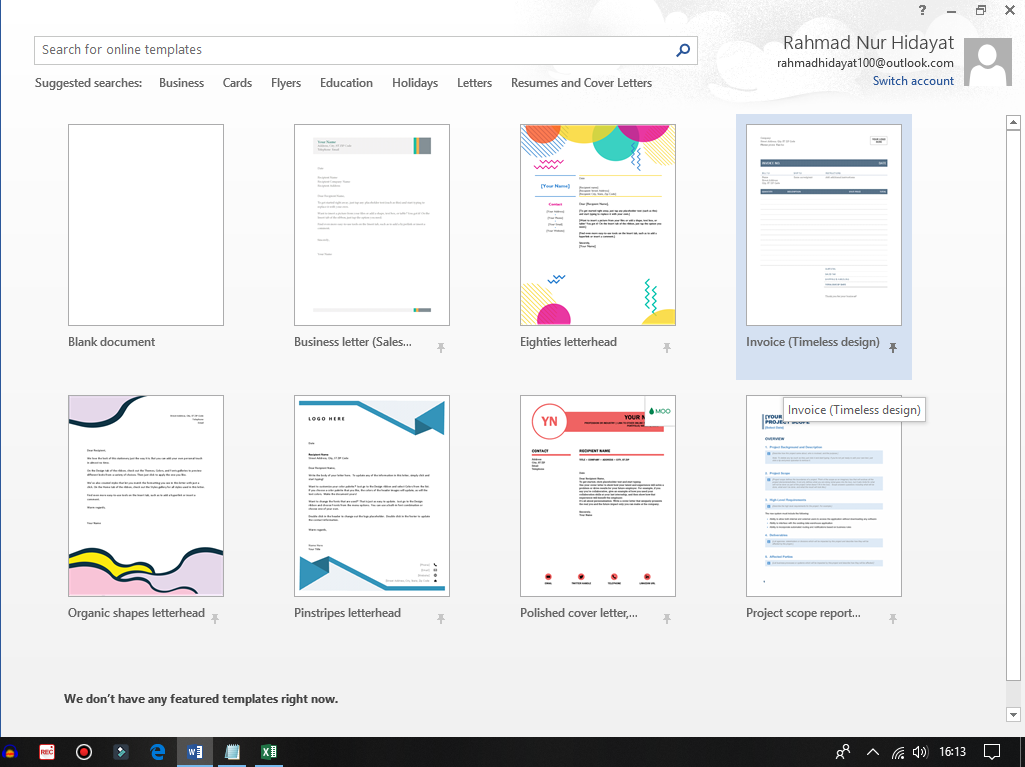Pin the Polished cover letter template
This screenshot has width=1025, height=767.
[x=667, y=619]
